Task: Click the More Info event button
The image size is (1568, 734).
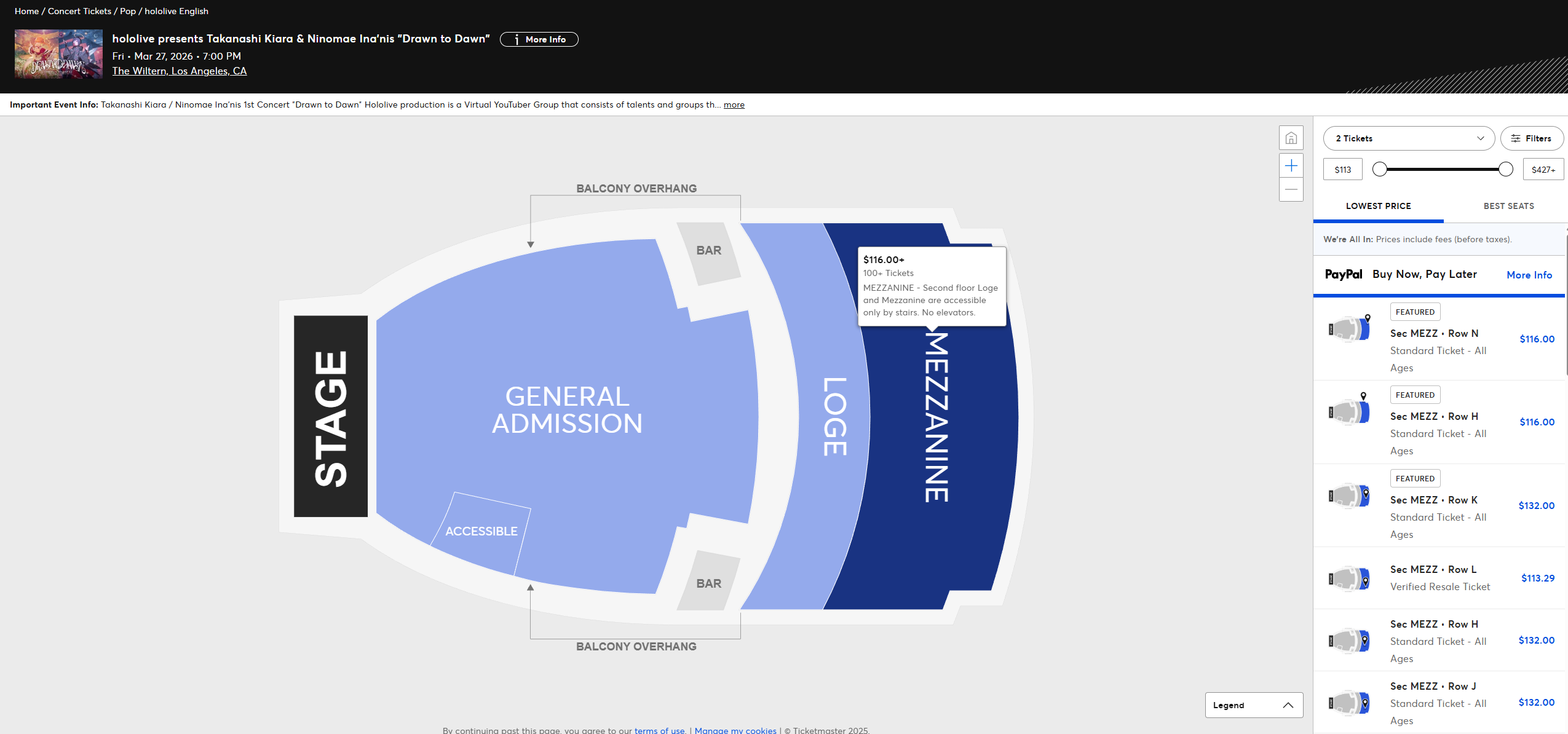Action: pos(539,39)
